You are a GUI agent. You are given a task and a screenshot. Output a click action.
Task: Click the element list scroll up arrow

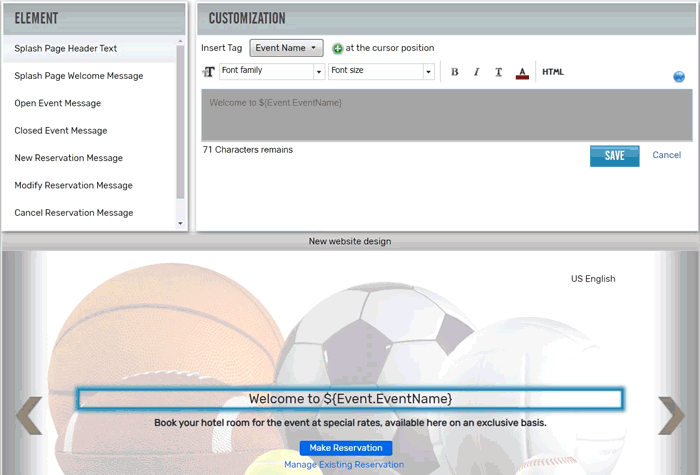coord(180,41)
